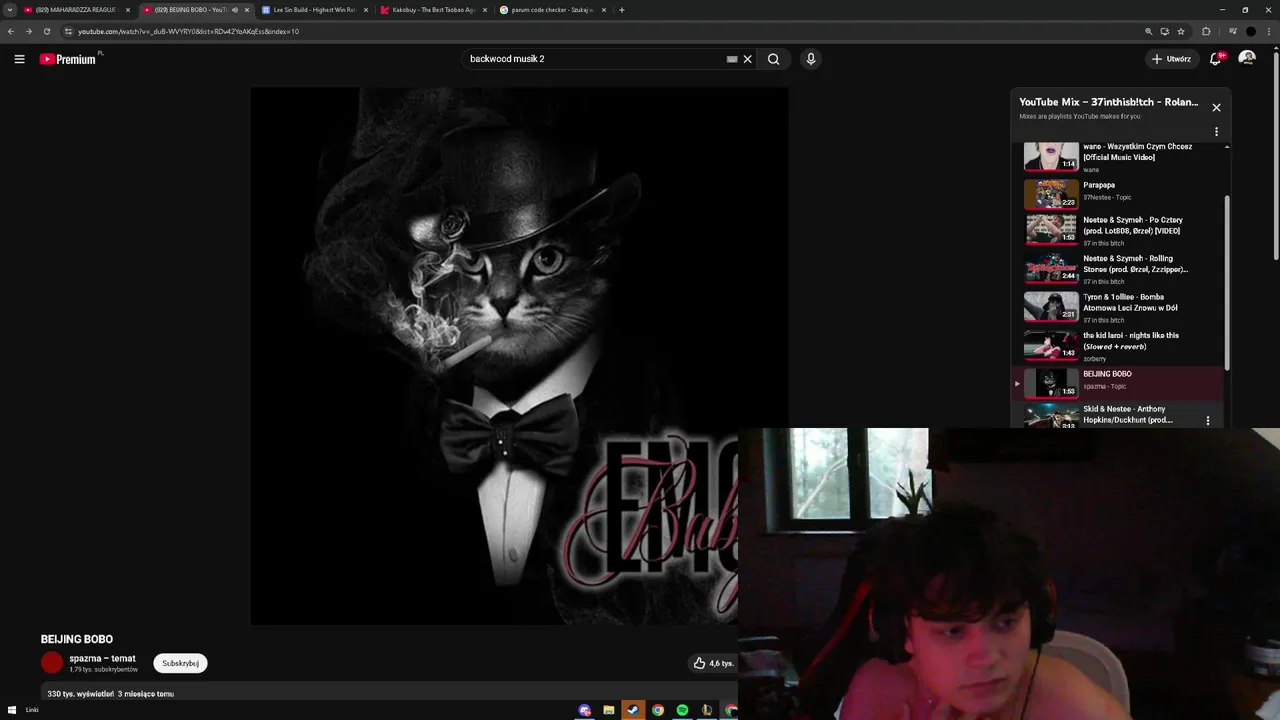1280x720 pixels.
Task: Like the video with thumbs-up 4,6 tys.
Action: click(713, 663)
